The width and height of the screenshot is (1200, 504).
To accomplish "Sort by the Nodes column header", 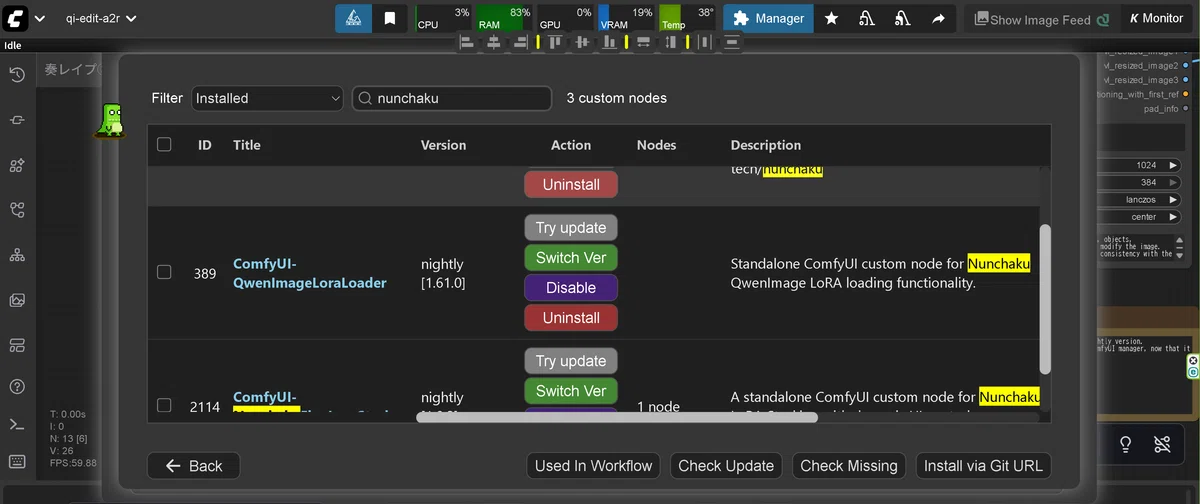I will coord(657,145).
